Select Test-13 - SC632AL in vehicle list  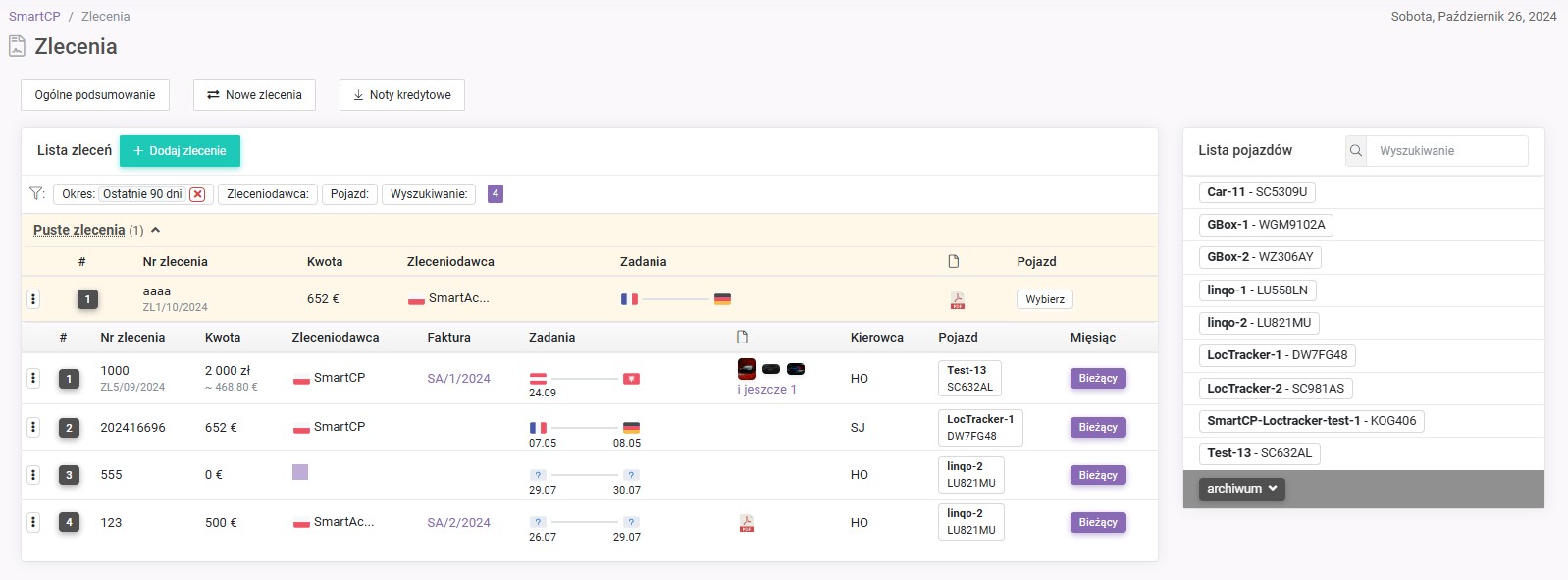pyautogui.click(x=1260, y=453)
